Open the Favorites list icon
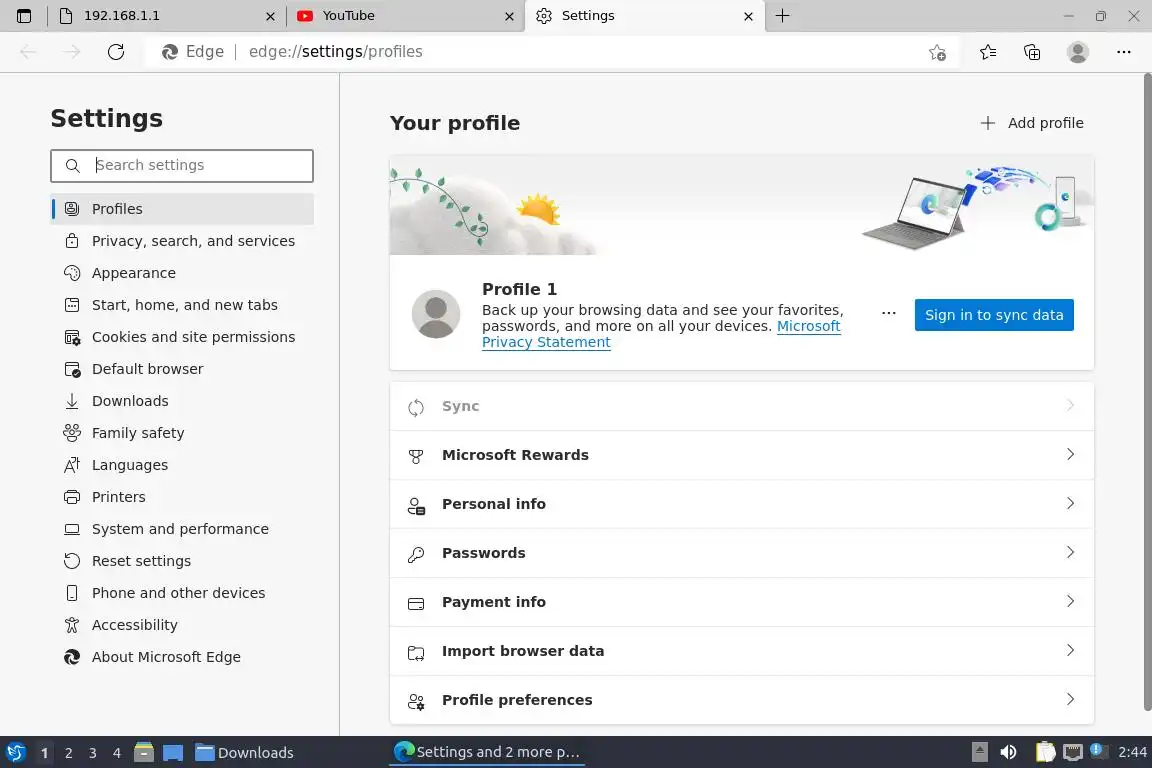 (988, 52)
